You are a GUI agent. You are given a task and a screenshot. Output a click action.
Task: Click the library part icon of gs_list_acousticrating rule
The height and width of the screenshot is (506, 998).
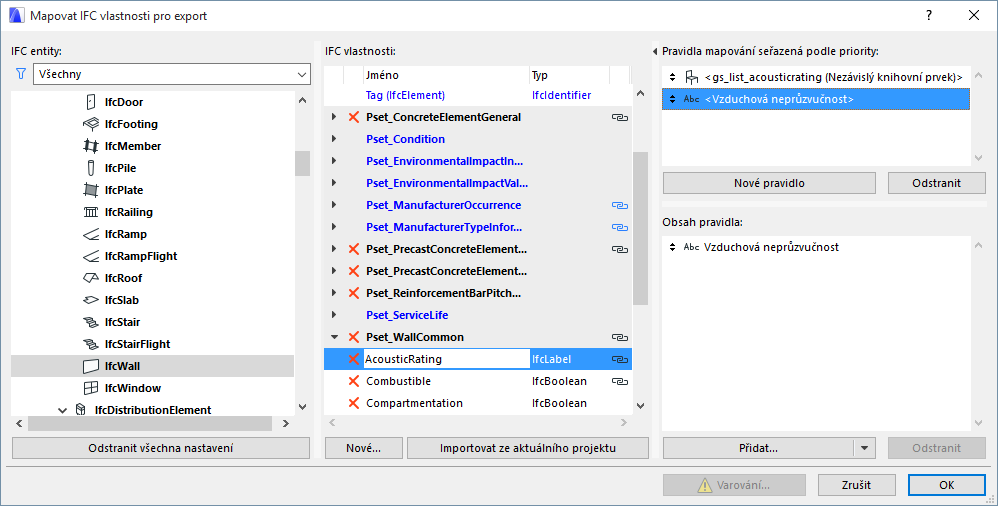[691, 77]
